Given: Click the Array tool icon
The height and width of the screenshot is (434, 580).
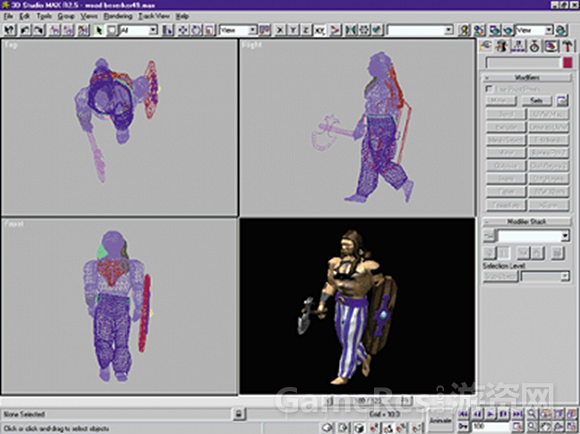Looking at the screenshot, I should click(364, 30).
